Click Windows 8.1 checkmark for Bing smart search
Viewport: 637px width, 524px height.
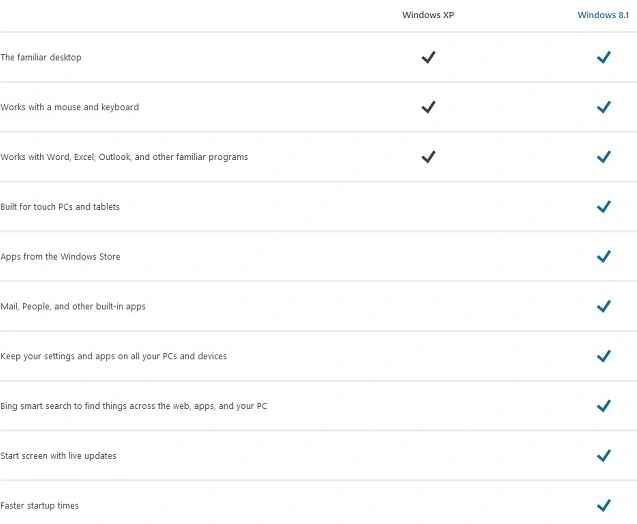point(603,406)
